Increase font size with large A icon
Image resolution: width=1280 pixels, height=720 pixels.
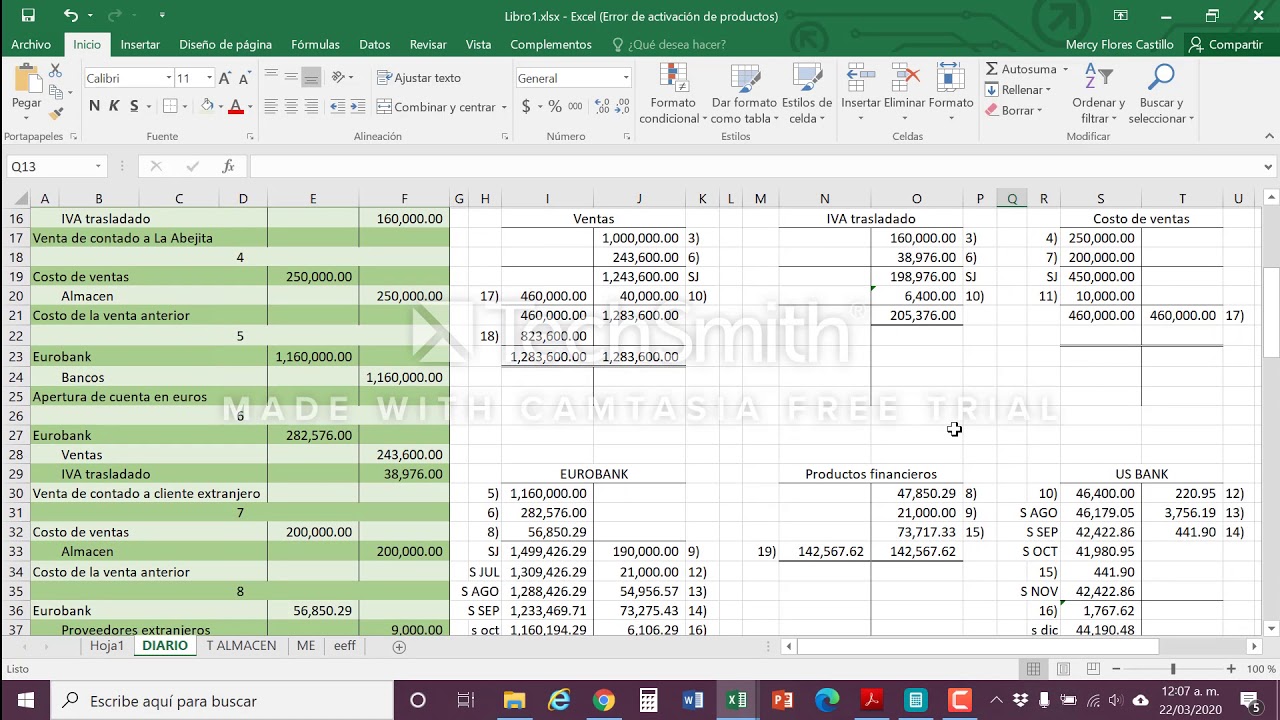tap(225, 78)
